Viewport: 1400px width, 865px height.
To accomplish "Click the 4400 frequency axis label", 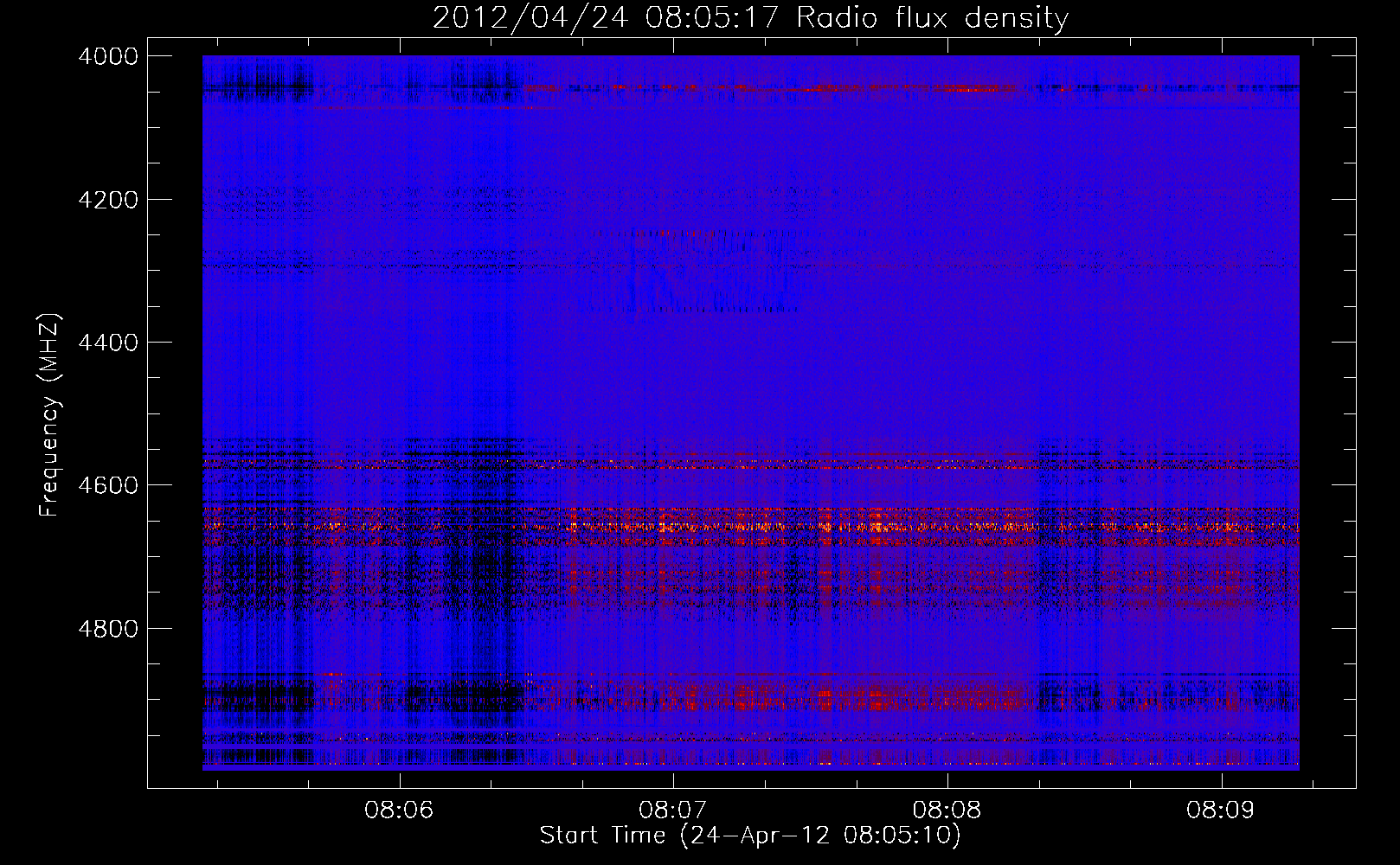I will coord(108,343).
